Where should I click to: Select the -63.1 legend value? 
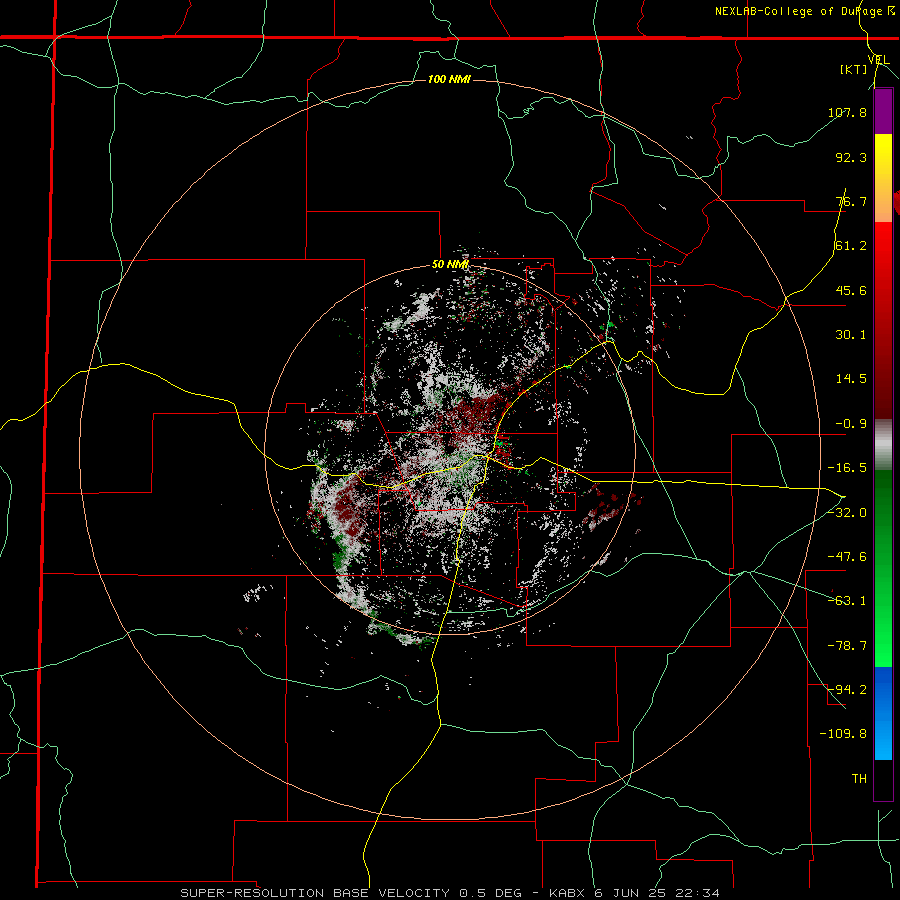click(x=847, y=601)
